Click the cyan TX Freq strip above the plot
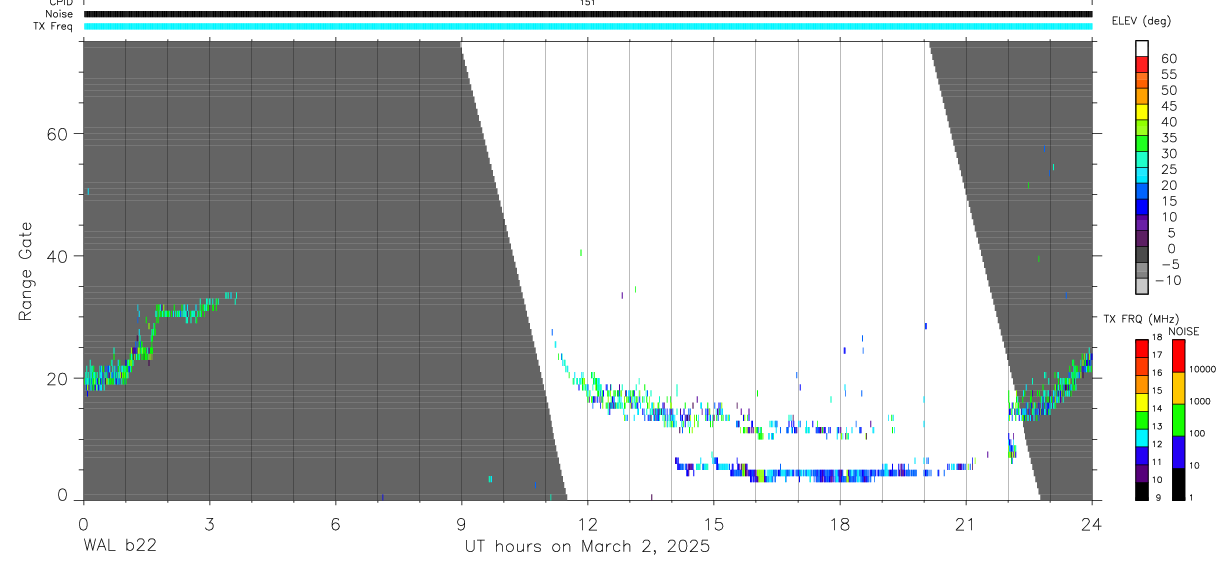The height and width of the screenshot is (567, 1228). pyautogui.click(x=588, y=26)
